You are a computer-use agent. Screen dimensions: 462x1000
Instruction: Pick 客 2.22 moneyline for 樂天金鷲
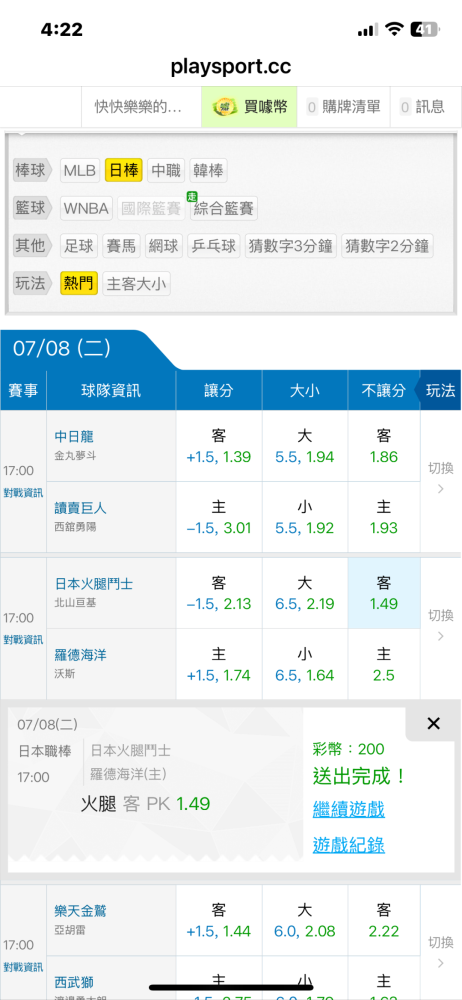384,920
